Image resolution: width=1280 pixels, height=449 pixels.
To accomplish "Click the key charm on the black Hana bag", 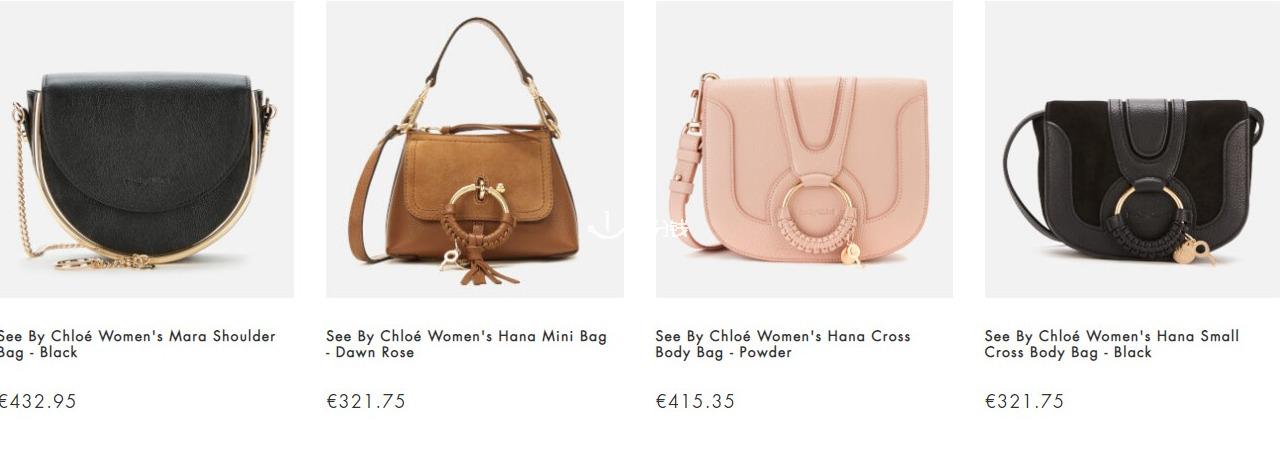I will (1194, 250).
